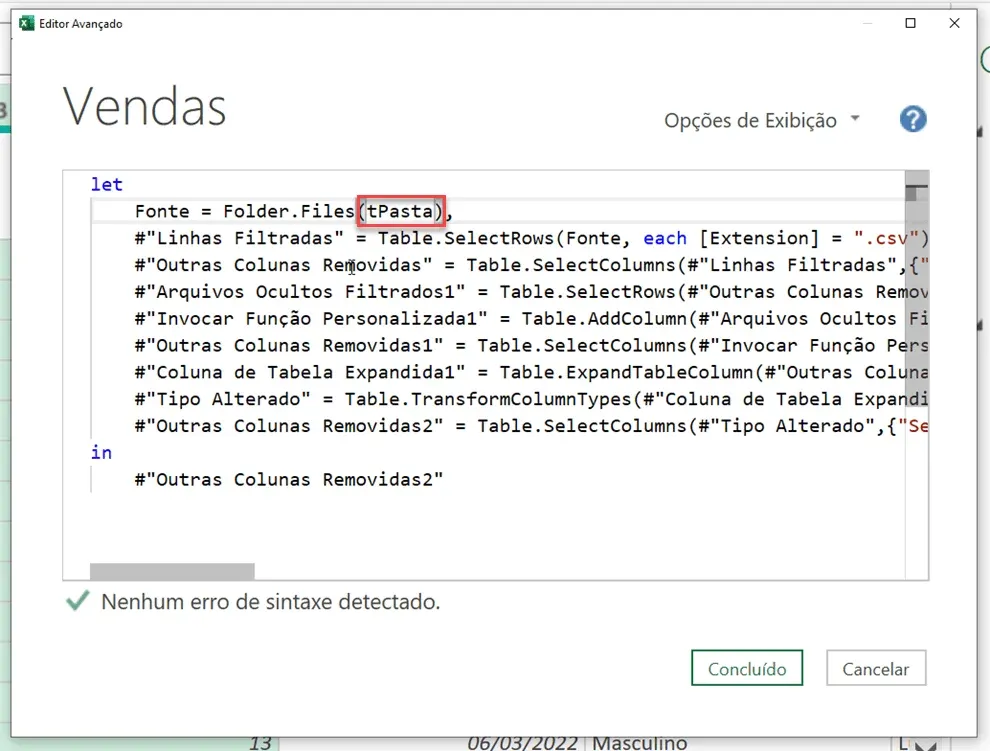This screenshot has width=990, height=751.
Task: Click the #"Linhas Filtradas" step line
Action: pos(531,238)
